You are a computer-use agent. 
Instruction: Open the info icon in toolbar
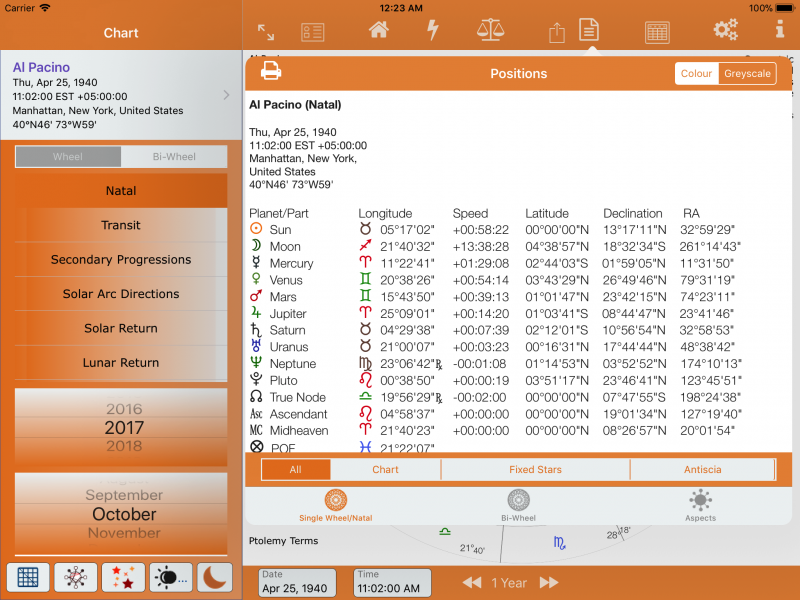[x=780, y=30]
